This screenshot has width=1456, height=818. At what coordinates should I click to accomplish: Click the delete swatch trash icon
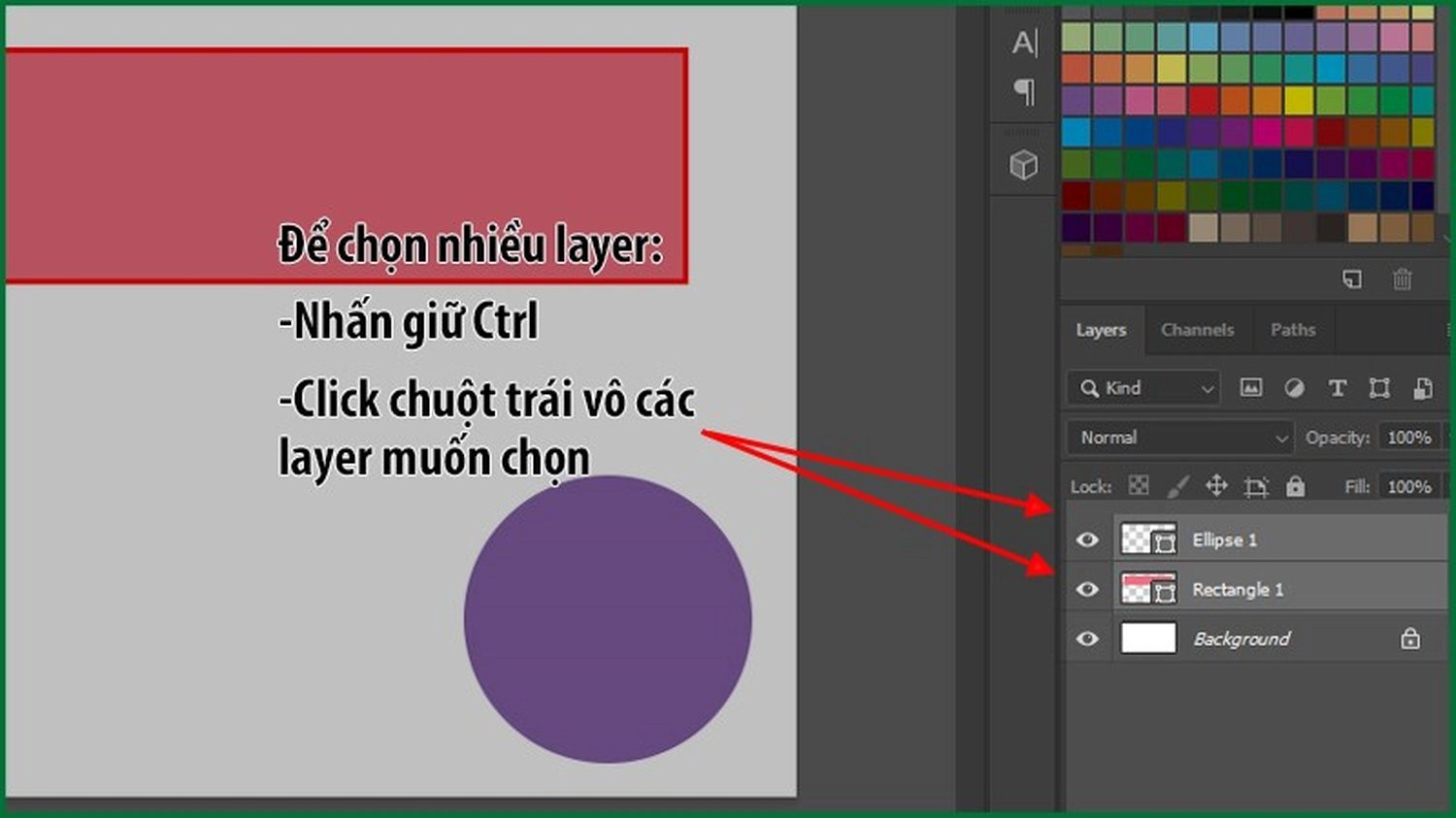(1403, 279)
